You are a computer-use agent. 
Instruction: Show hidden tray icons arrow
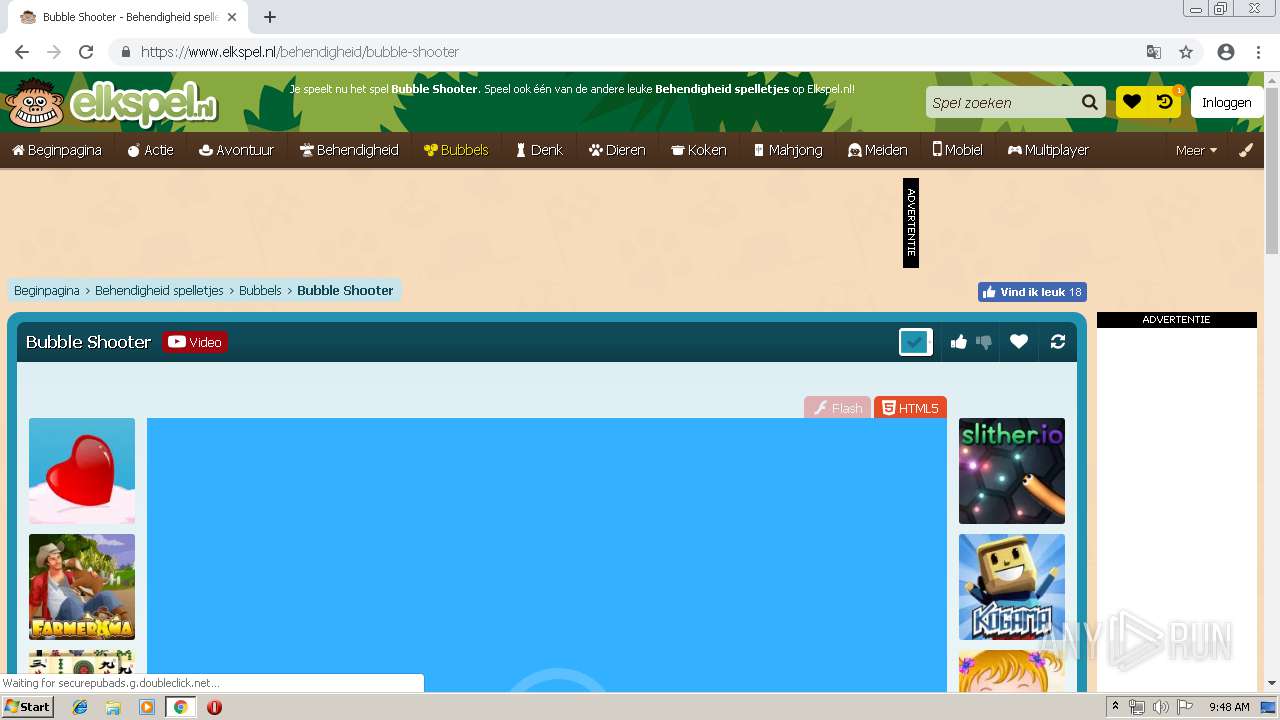tap(1116, 707)
